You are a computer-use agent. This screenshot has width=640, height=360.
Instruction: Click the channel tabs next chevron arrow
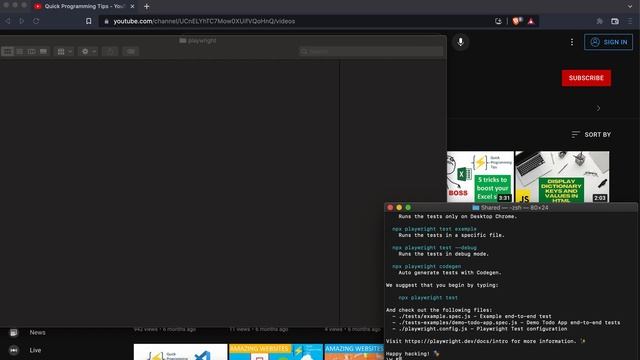pyautogui.click(x=598, y=108)
